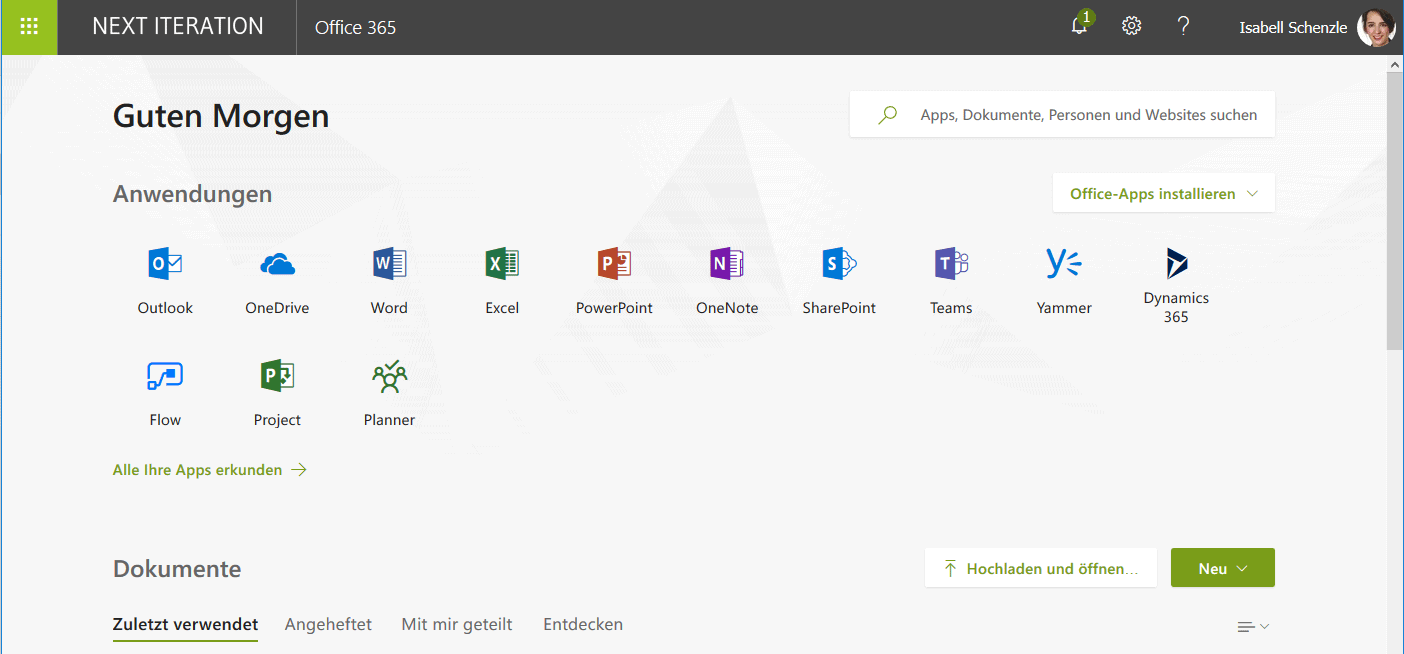
Task: Expand the Neu dropdown button
Action: pos(1223,568)
